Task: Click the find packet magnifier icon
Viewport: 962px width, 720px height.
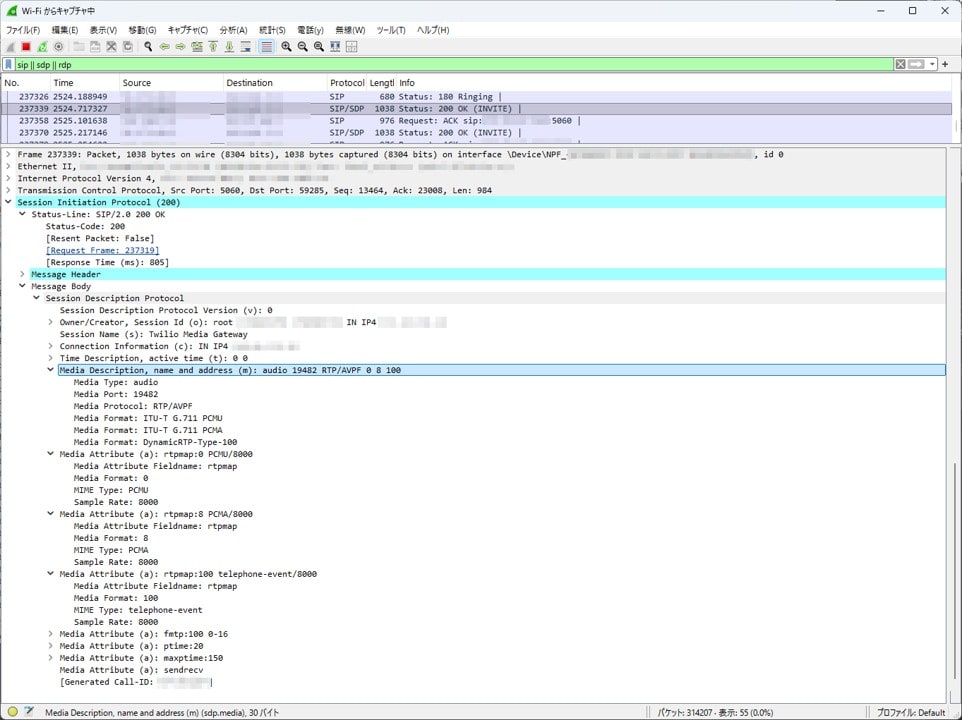Action: tap(148, 47)
